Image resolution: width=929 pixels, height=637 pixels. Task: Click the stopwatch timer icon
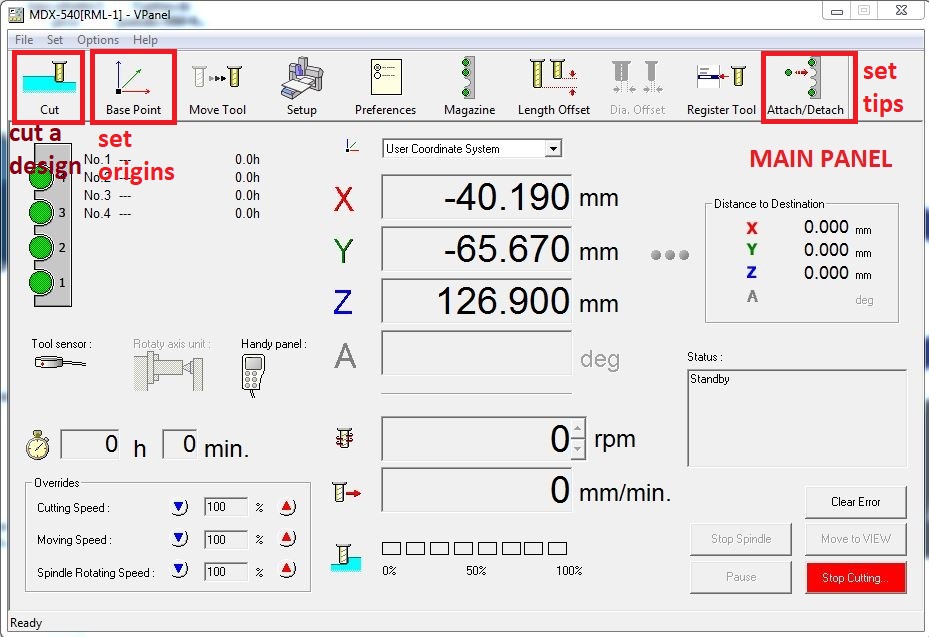coord(38,445)
